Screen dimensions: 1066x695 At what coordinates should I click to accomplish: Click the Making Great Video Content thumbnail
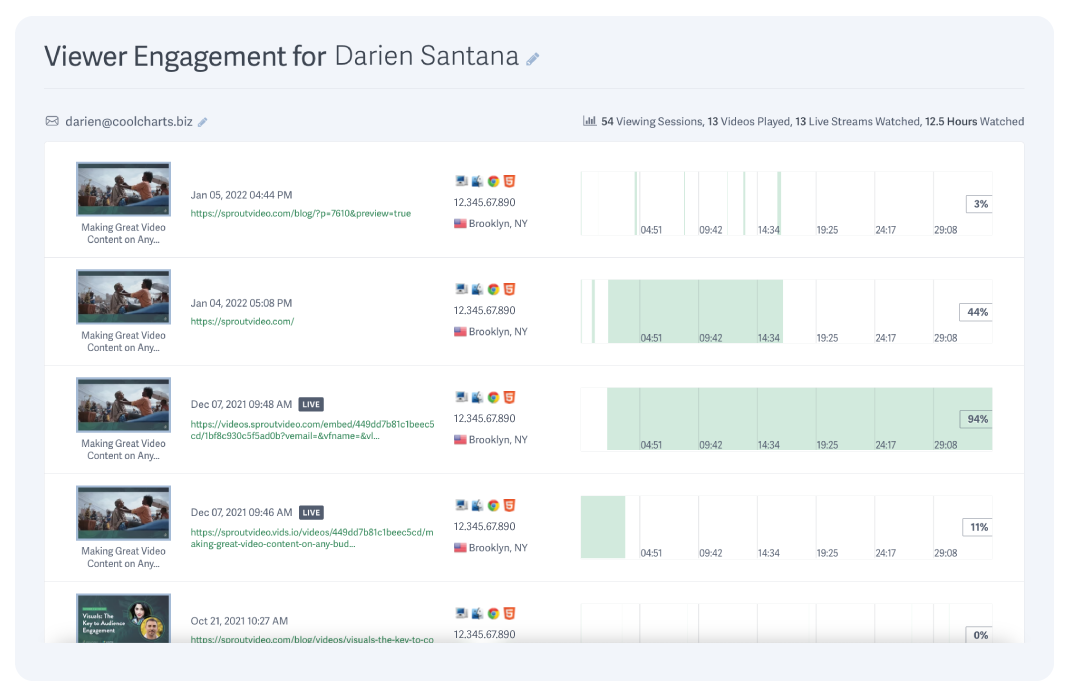[123, 189]
